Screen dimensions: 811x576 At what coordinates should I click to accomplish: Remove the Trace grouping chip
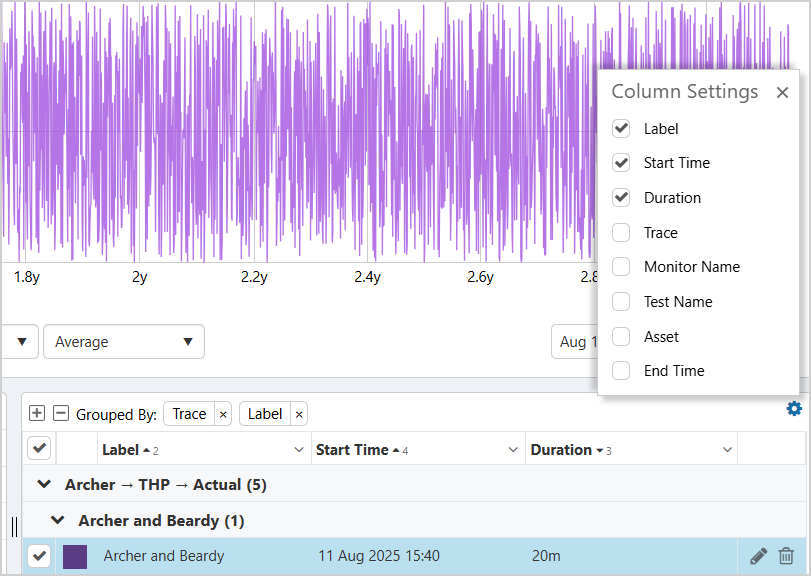click(x=223, y=414)
